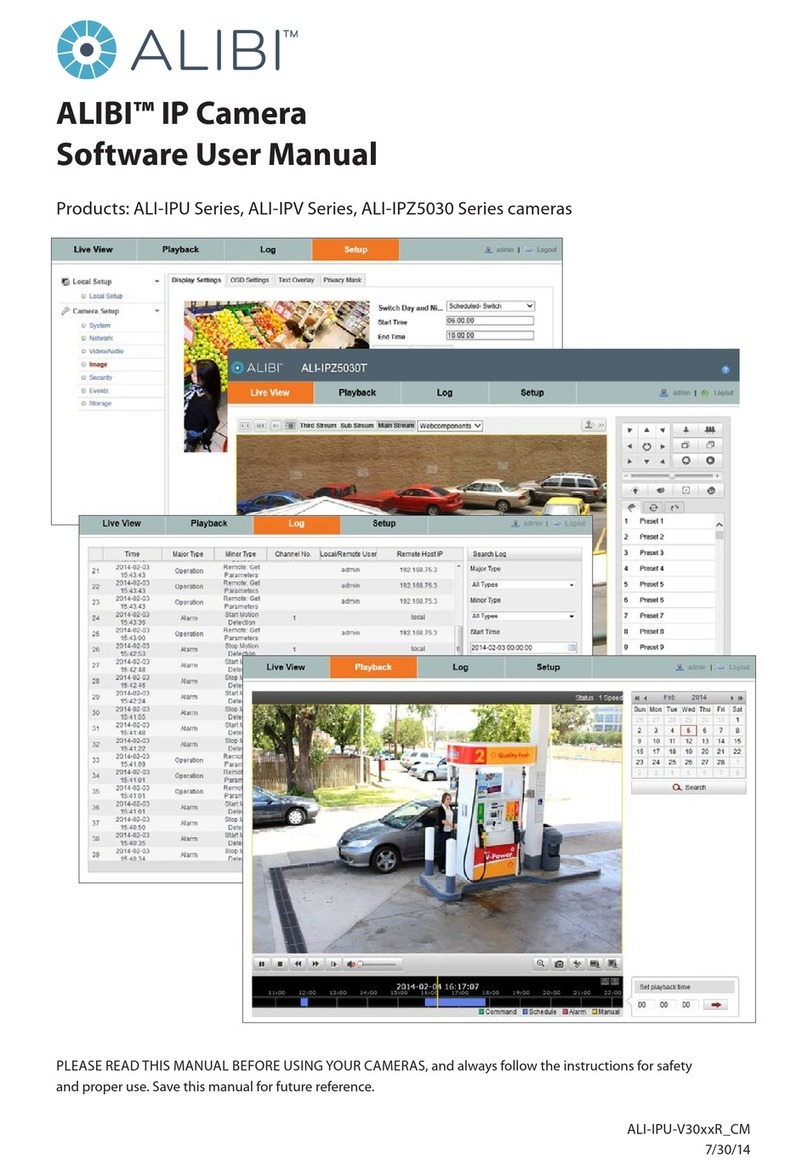Slow down playback with the rewind icon
Screen dimensions: 808x1175
(298, 964)
